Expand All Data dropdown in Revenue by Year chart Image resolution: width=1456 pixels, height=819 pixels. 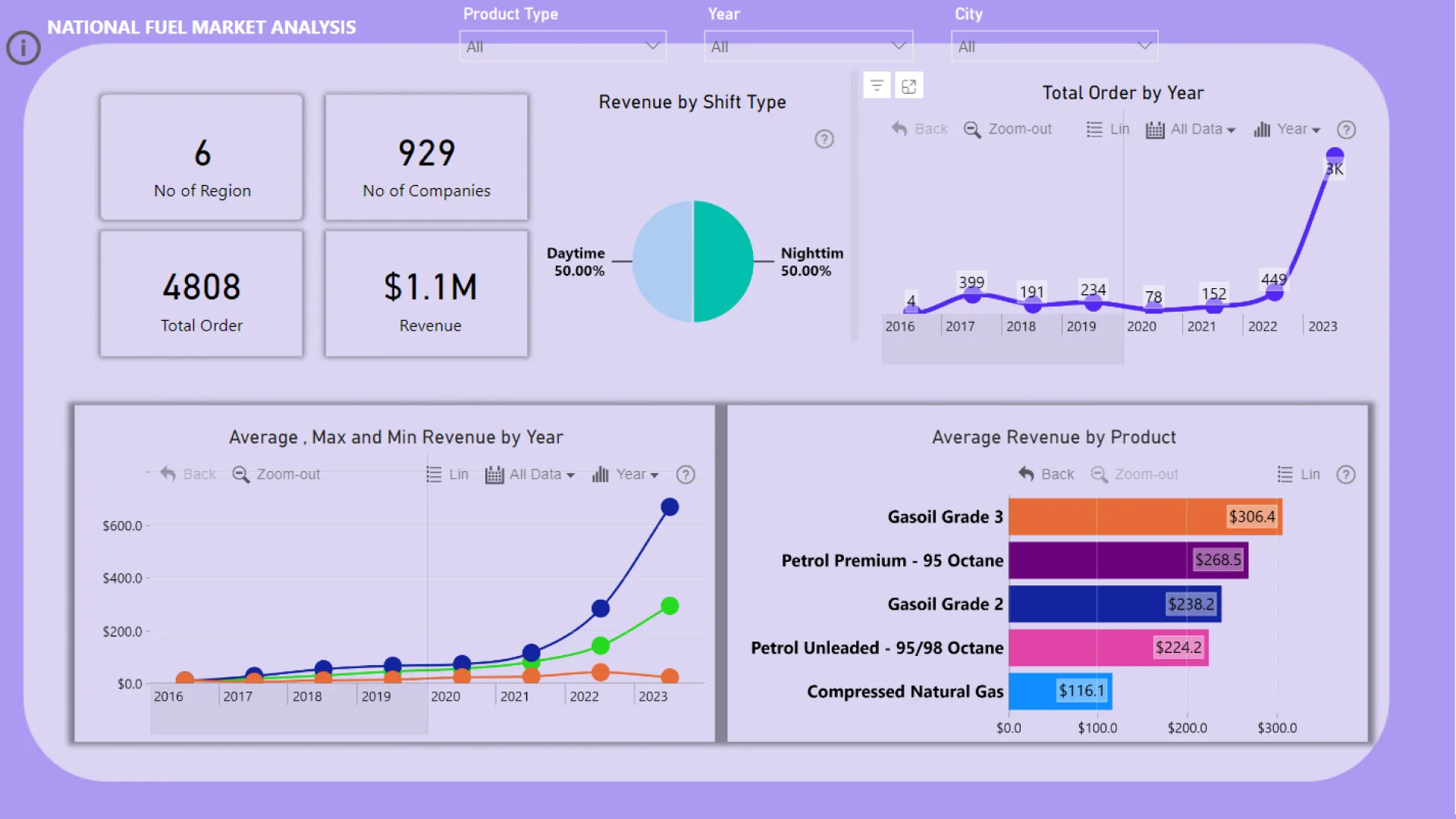coord(530,474)
